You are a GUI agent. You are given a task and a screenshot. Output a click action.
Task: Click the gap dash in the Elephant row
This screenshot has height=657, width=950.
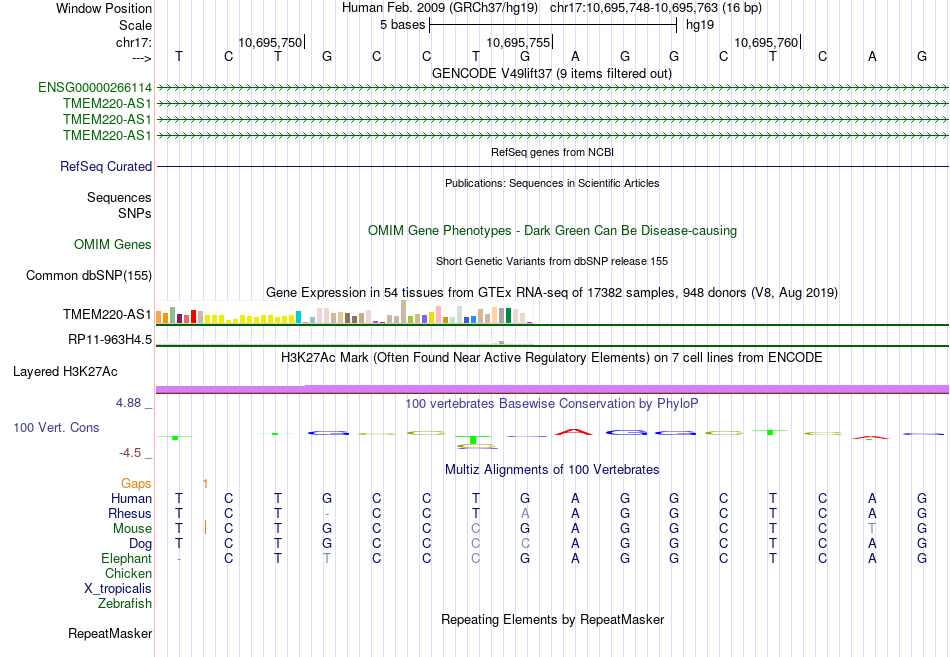coord(179,559)
